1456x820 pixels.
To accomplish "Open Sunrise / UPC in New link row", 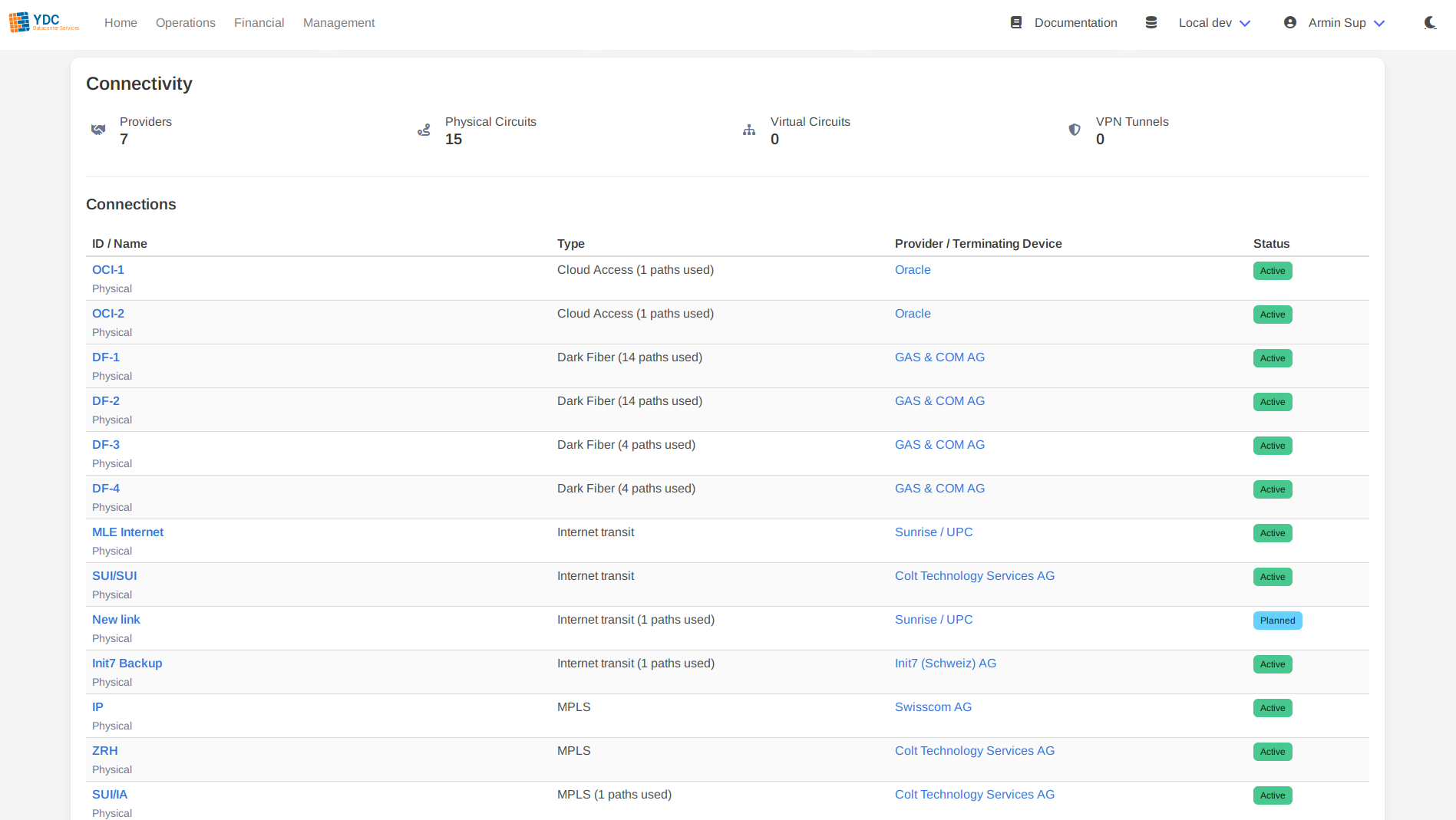I will [x=933, y=620].
